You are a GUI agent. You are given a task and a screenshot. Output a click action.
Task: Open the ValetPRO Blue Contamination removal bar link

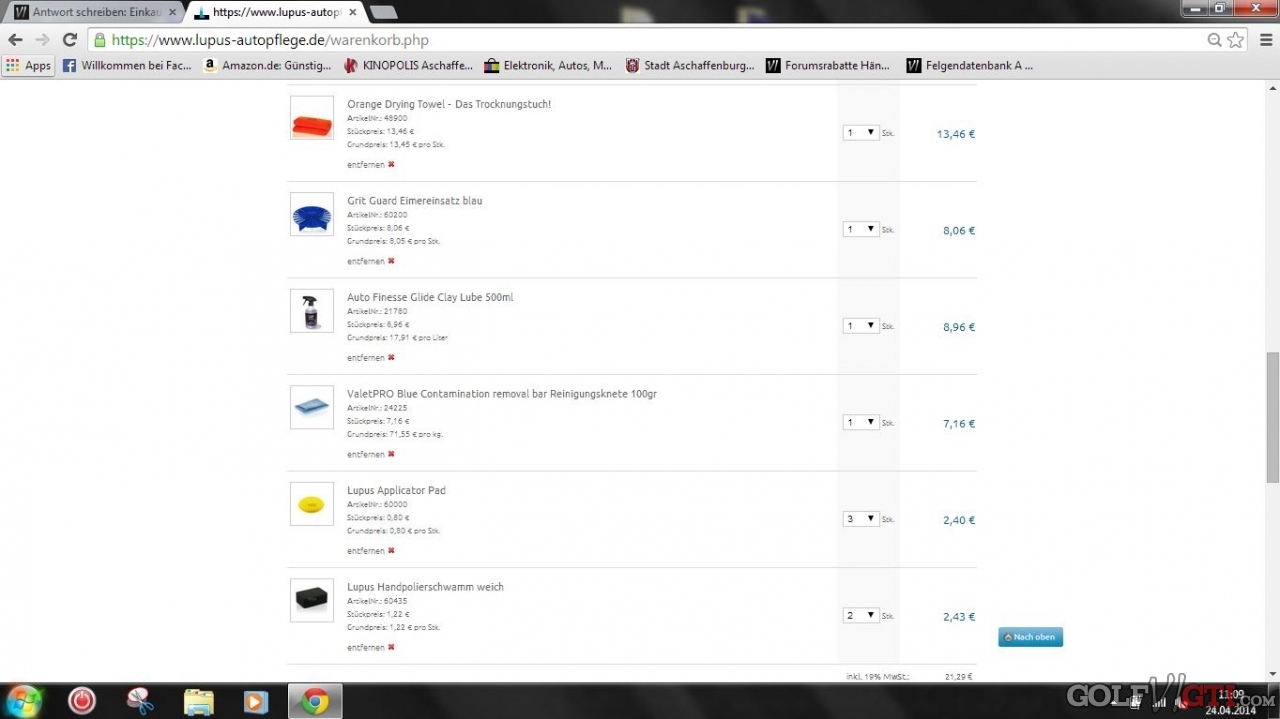point(502,394)
